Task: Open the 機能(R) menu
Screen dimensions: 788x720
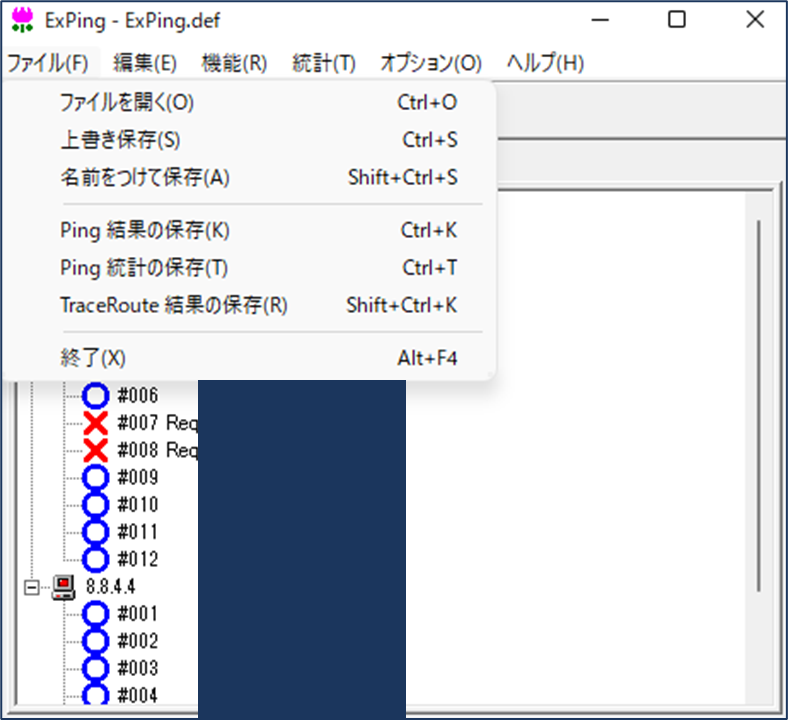Action: click(234, 63)
